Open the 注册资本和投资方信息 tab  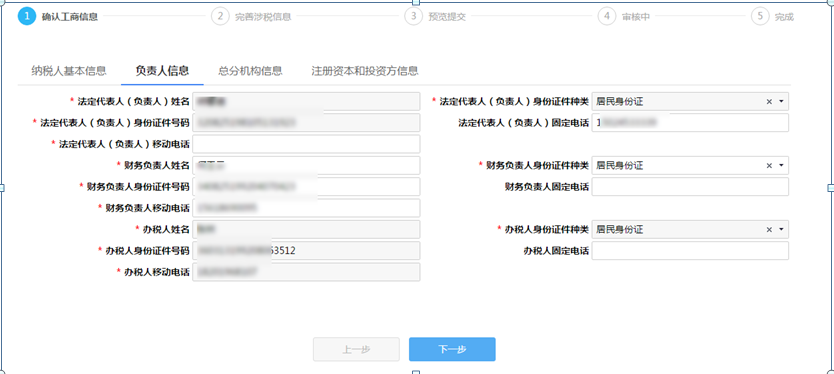[365, 71]
